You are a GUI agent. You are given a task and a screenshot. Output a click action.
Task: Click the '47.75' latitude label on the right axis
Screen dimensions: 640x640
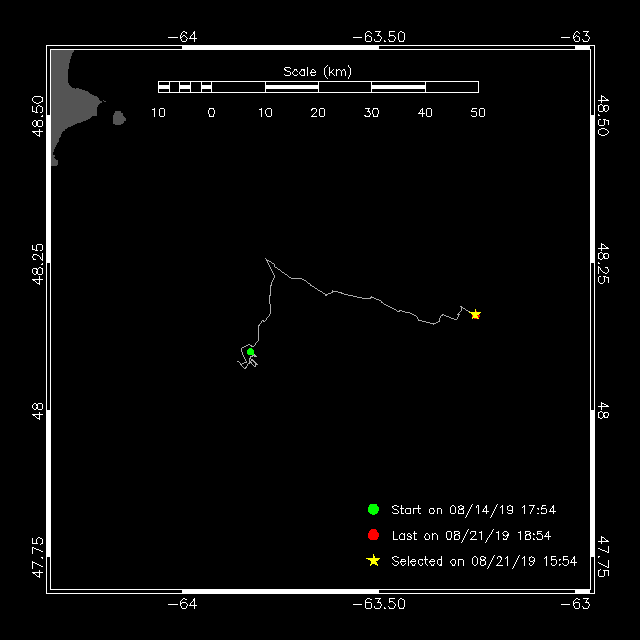point(603,557)
